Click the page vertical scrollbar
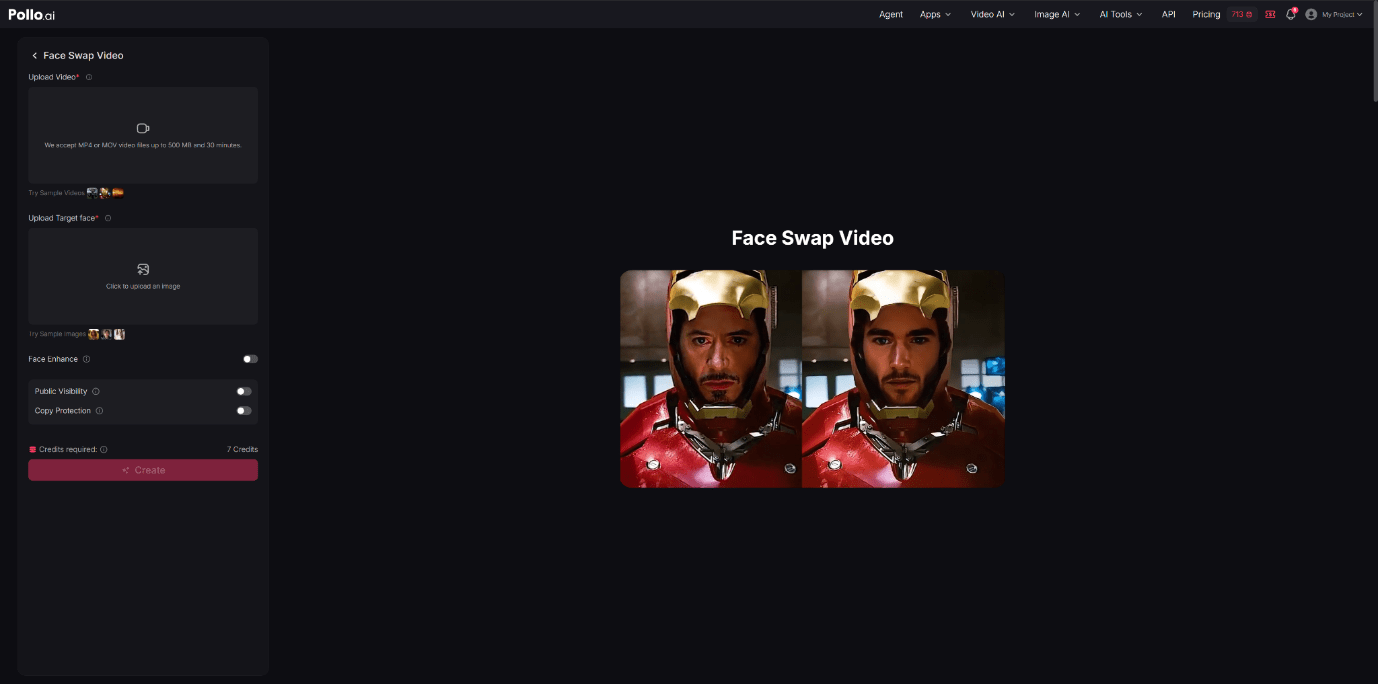Image resolution: width=1378 pixels, height=684 pixels. (x=1374, y=50)
